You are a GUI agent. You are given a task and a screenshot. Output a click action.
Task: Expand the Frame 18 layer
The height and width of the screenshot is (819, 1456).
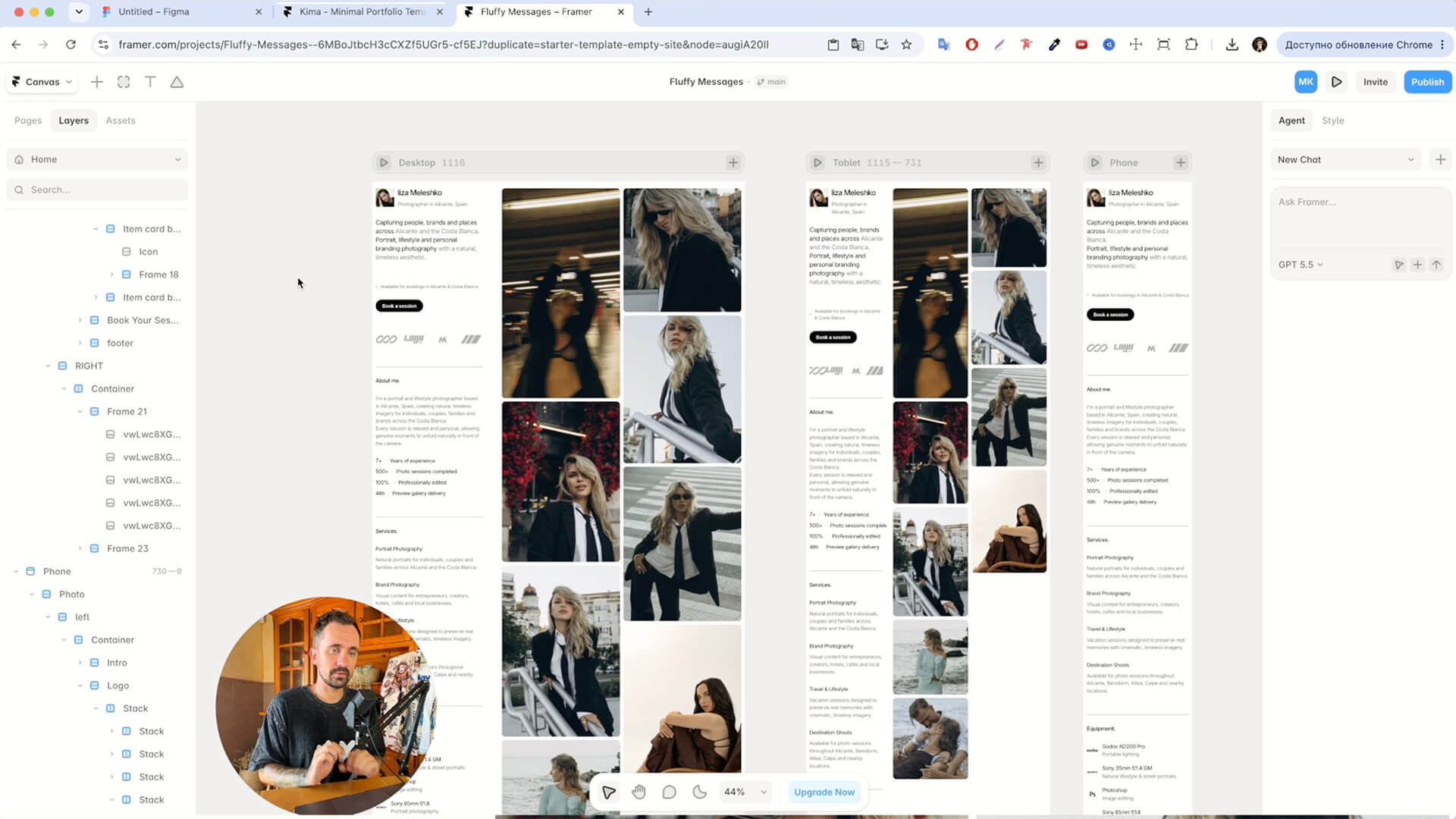pyautogui.click(x=111, y=275)
